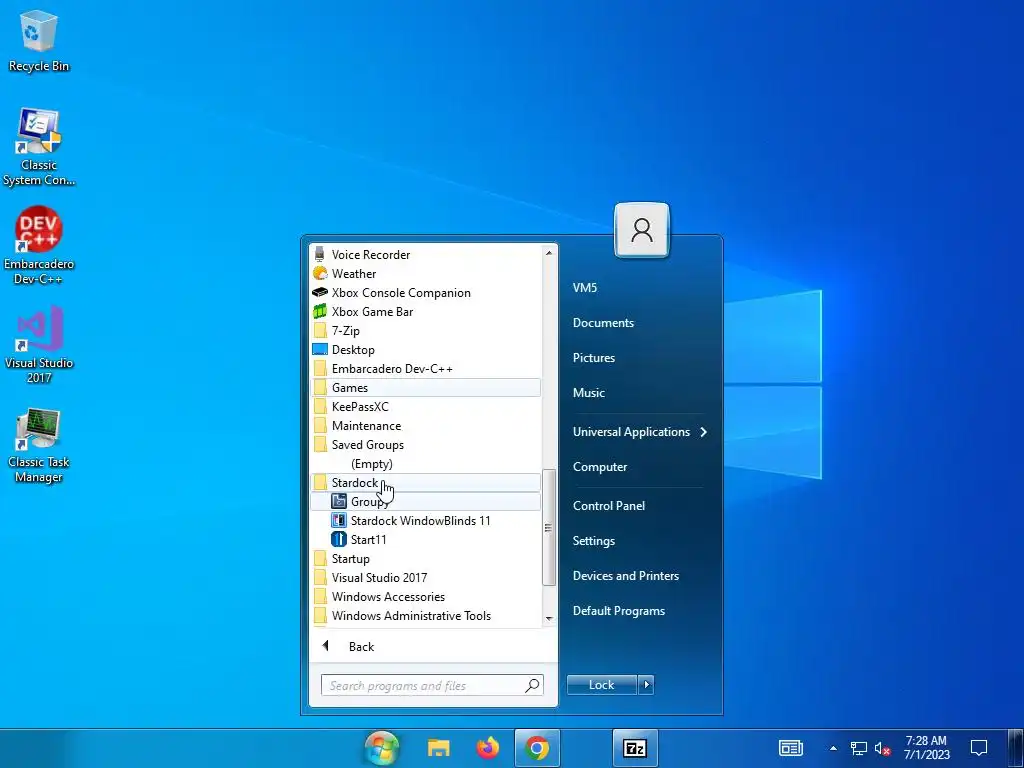
Task: Expand the KeePassXC folder
Action: click(426, 406)
